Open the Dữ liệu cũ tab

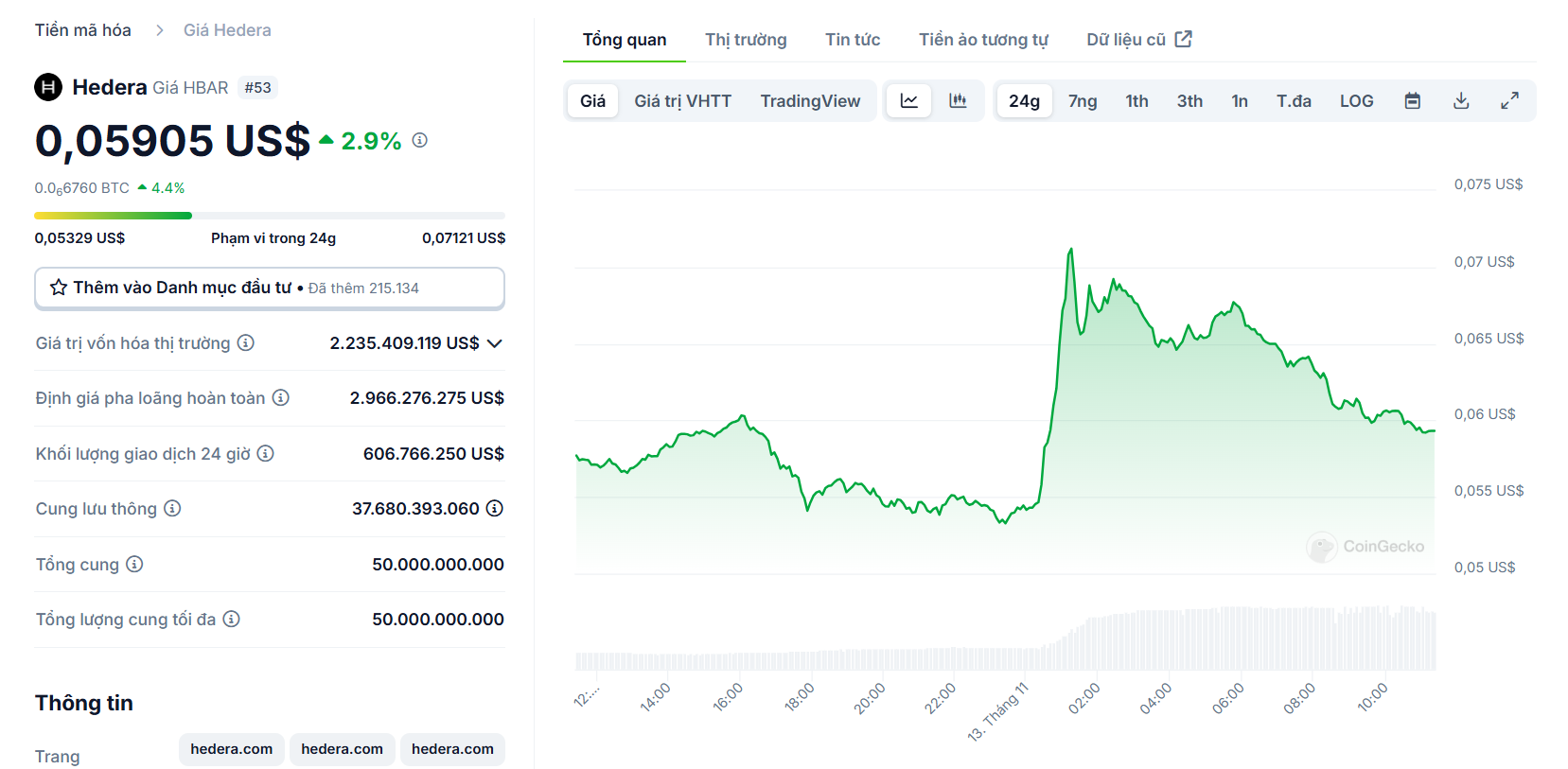(1139, 40)
